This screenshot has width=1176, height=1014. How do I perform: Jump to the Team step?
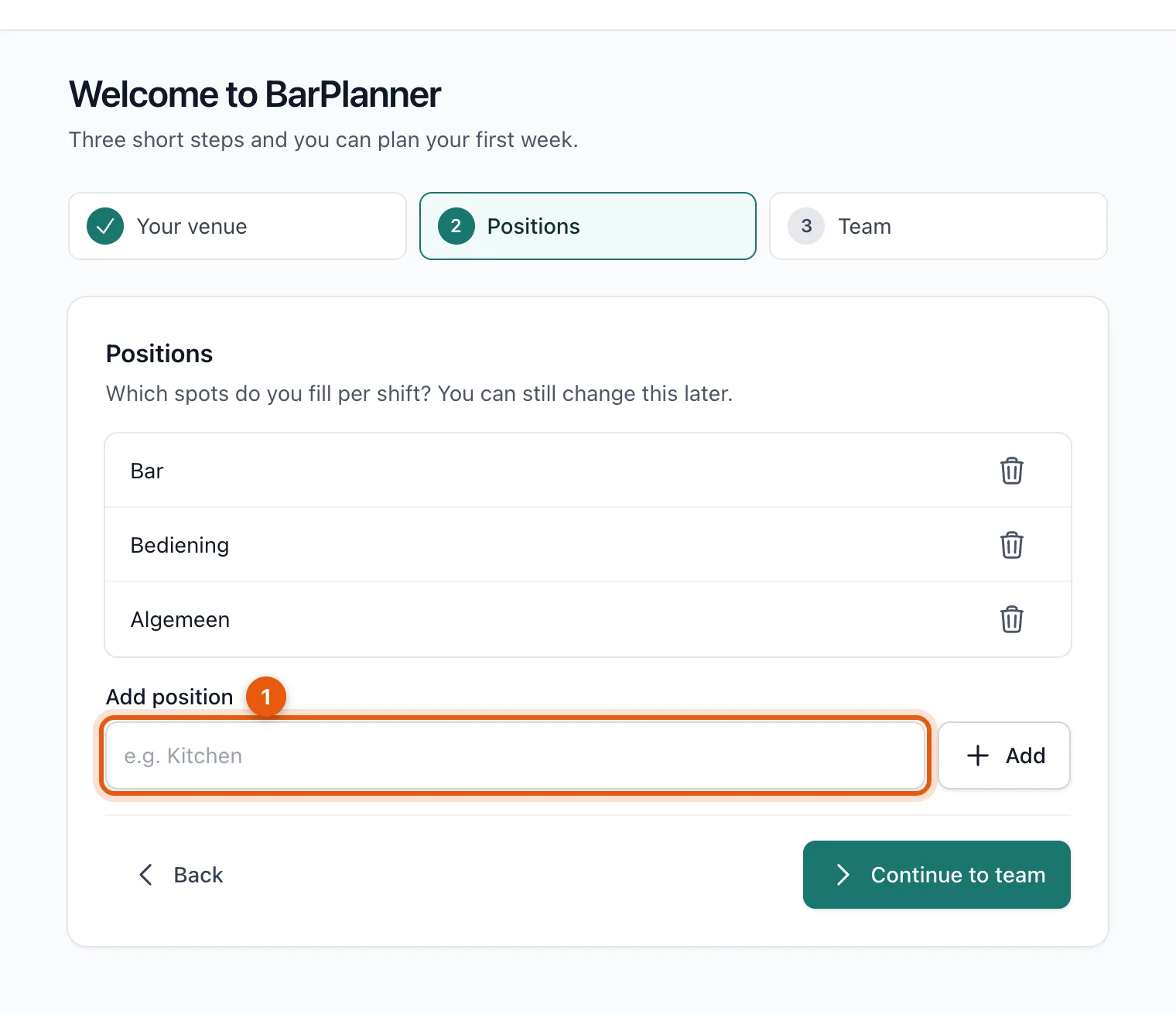[938, 226]
